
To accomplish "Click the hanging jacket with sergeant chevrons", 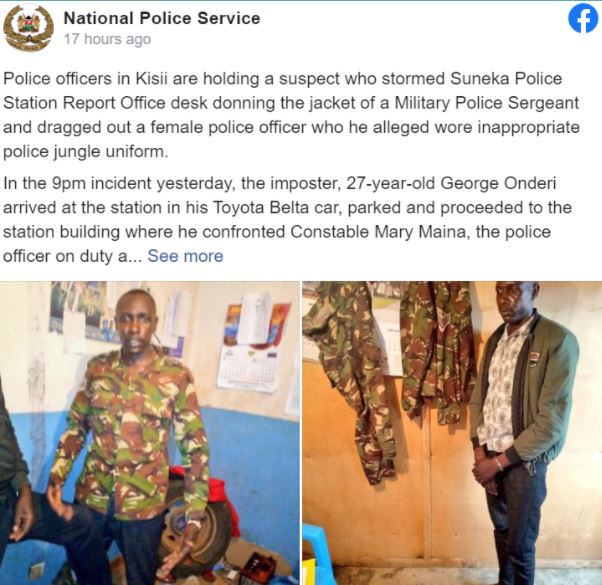I will (x=438, y=353).
